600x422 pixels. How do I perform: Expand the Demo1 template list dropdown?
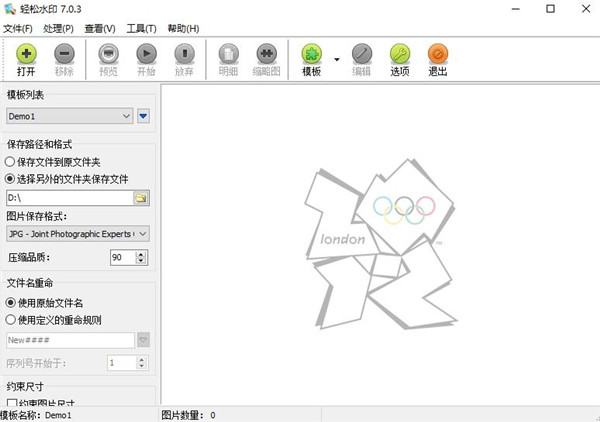coord(125,116)
